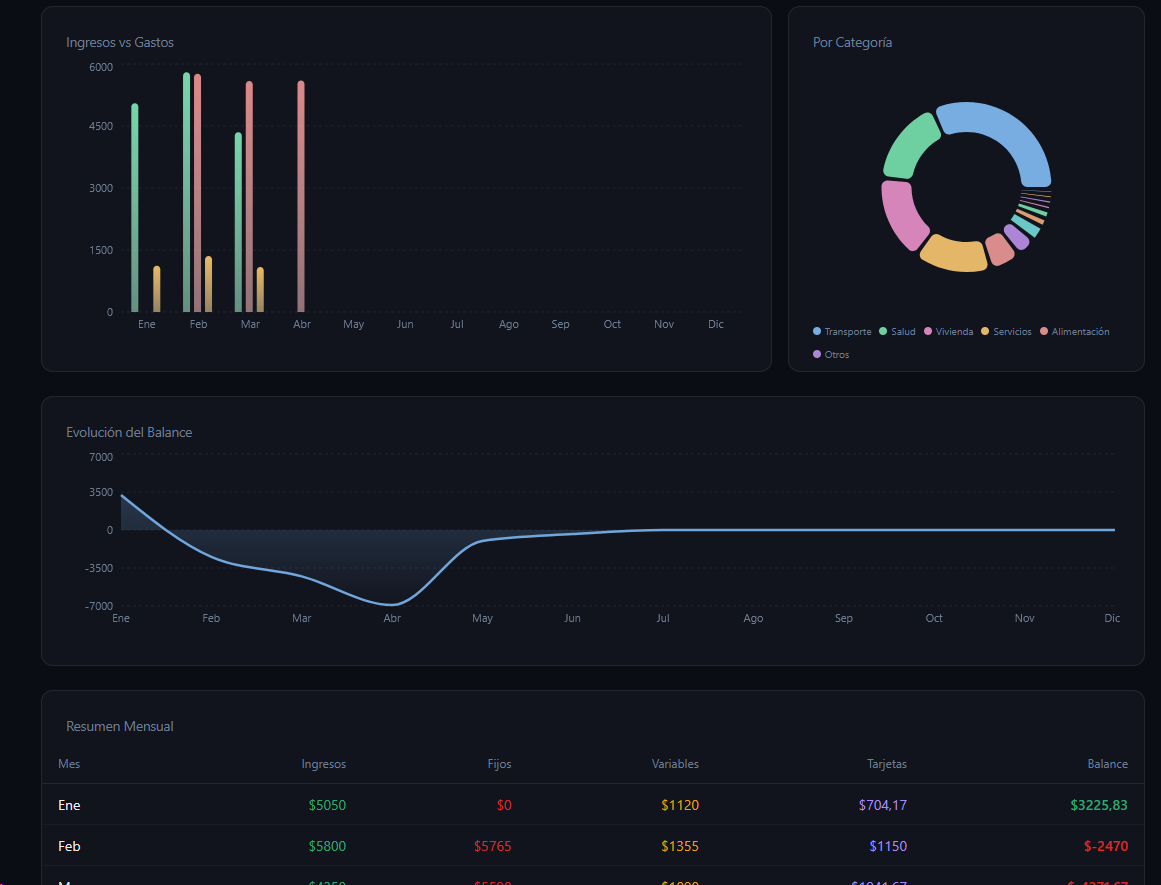Click the yellow Mar bar
This screenshot has height=885, width=1161.
(261, 290)
